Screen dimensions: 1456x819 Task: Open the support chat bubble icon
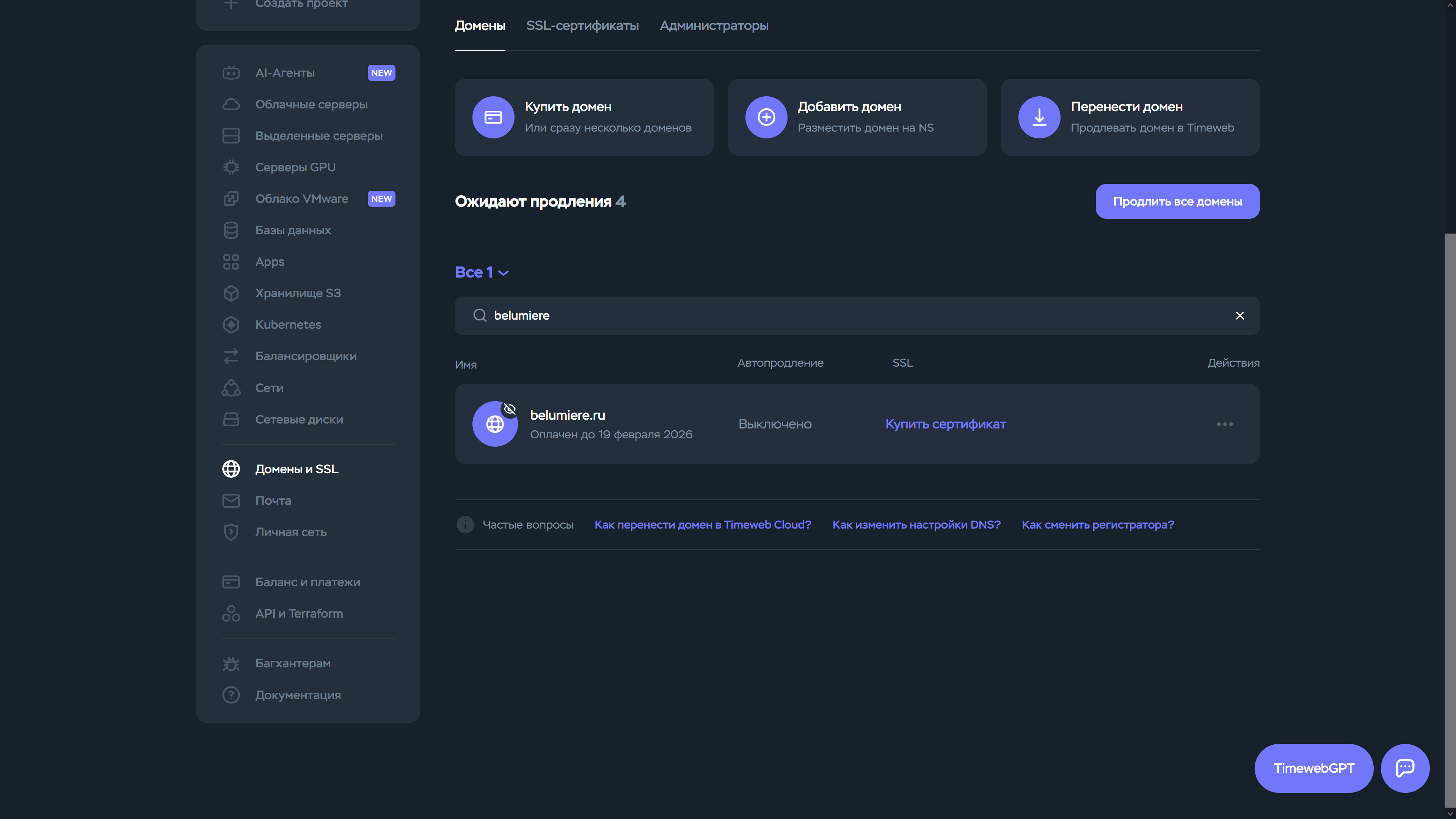(1404, 768)
